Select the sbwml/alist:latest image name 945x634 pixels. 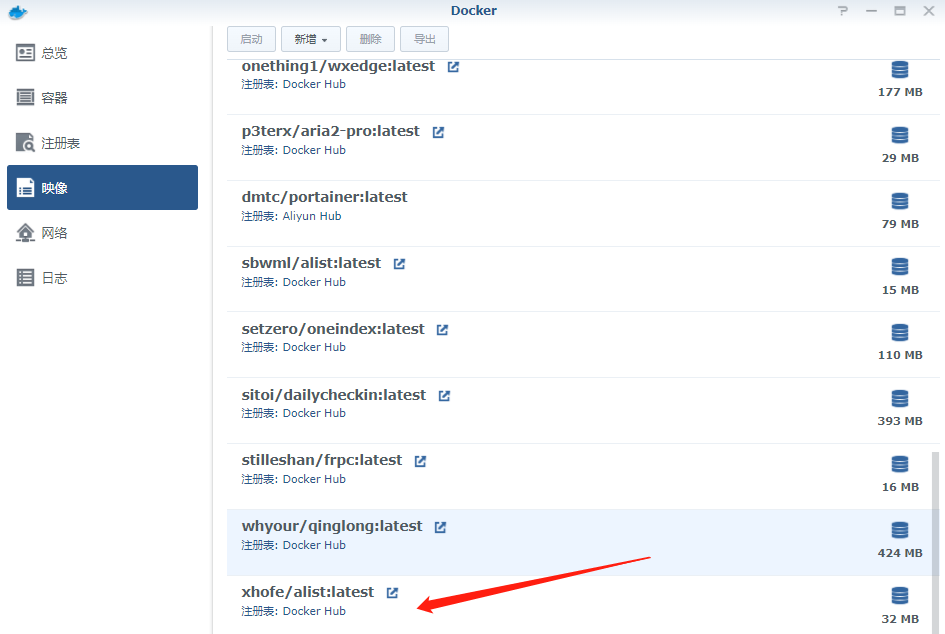click(311, 263)
